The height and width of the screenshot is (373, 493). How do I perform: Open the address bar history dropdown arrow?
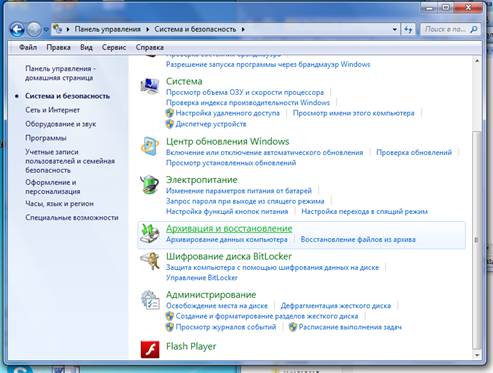coord(395,29)
